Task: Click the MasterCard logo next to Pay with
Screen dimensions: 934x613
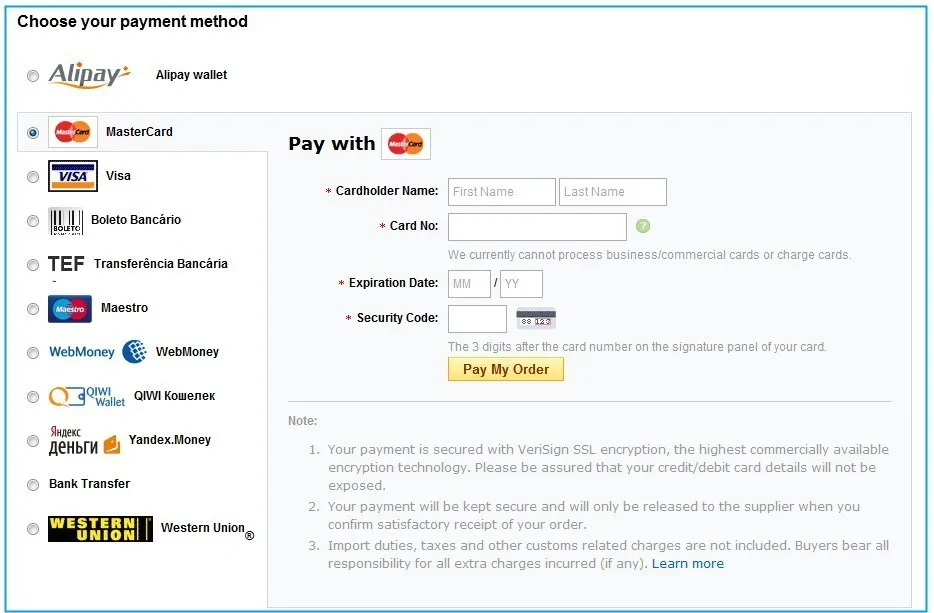Action: point(405,143)
